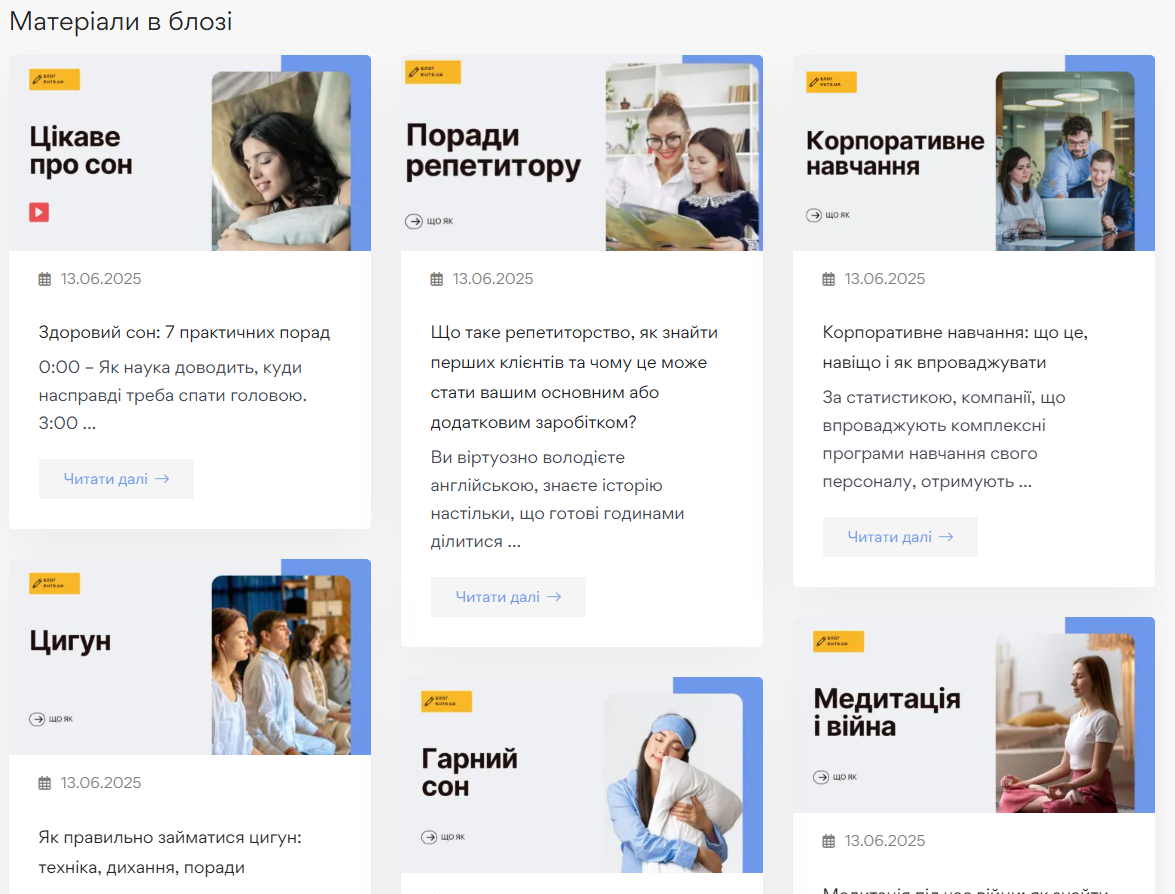The height and width of the screenshot is (894, 1175).
Task: Click Читати далі under Корпоративне навчання article
Action: (x=900, y=537)
